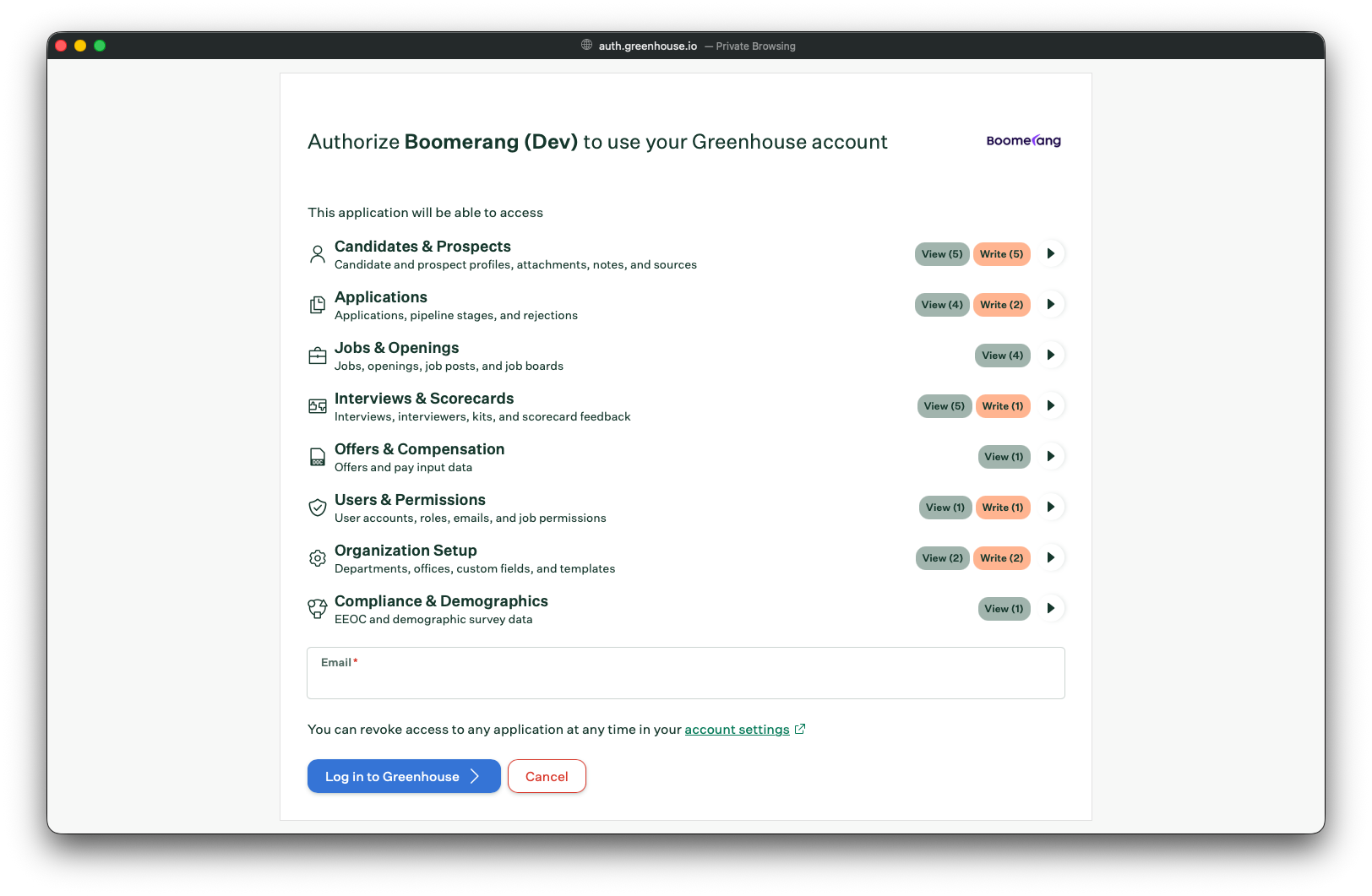Click the Users & Permissions heading
This screenshot has height=896, width=1372.
[410, 500]
